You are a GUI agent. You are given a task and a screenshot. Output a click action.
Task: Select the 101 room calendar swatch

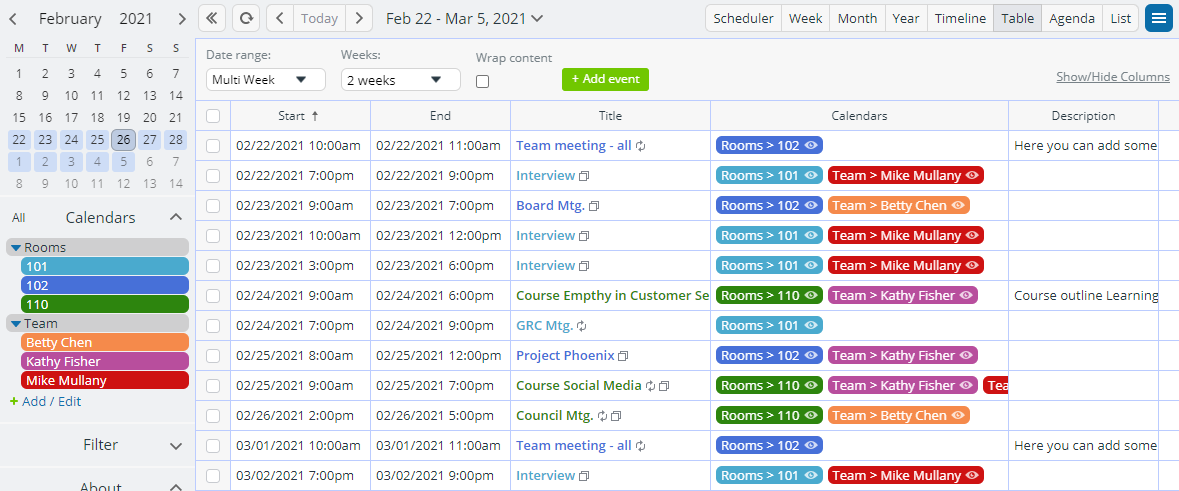105,266
